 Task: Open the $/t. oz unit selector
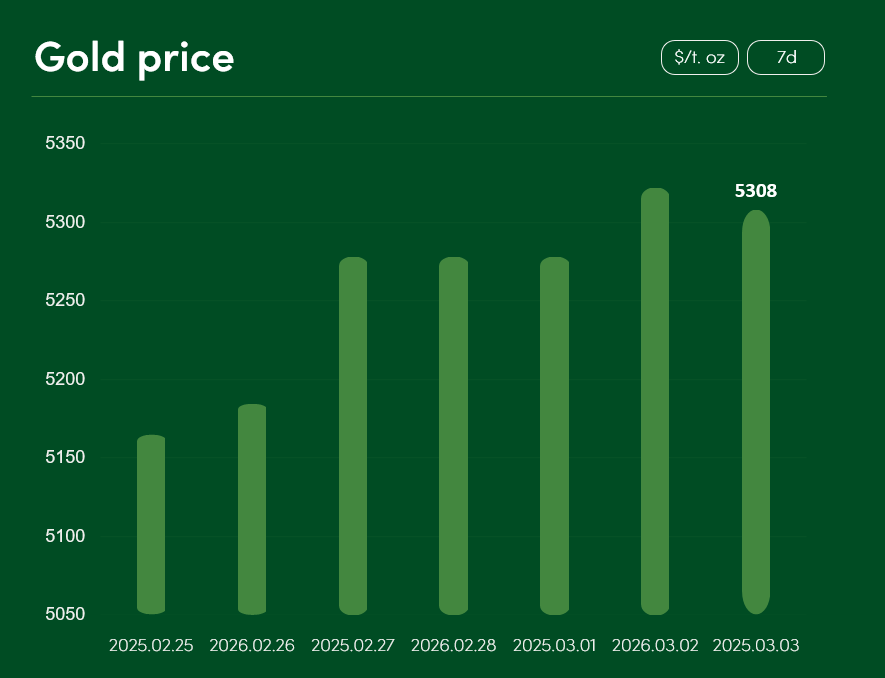pos(699,58)
